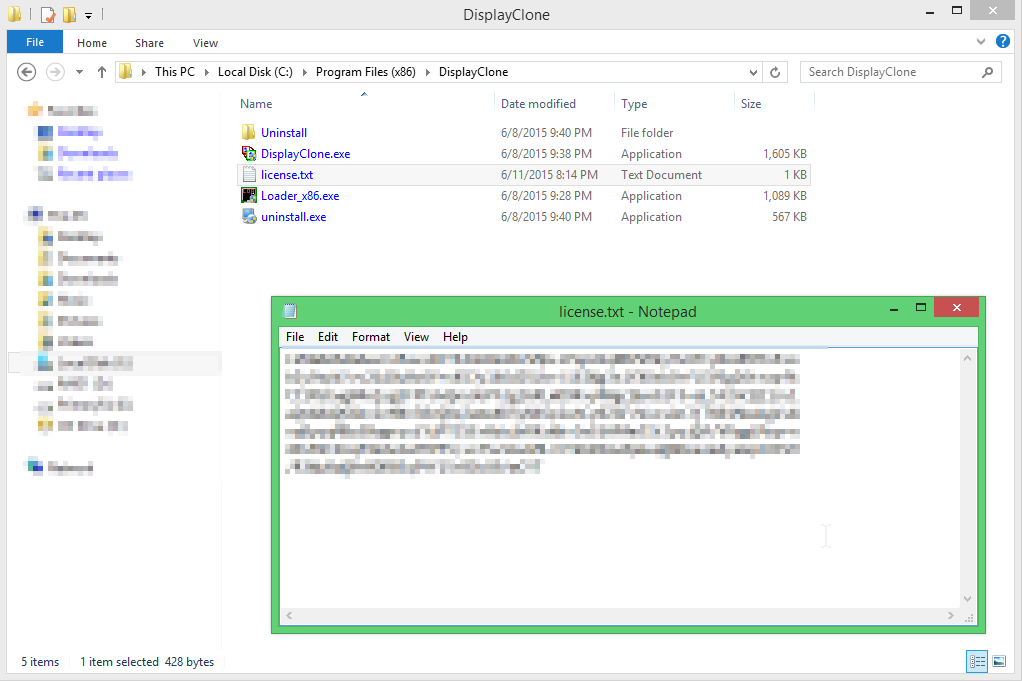Open the Notepad Edit menu

(328, 337)
